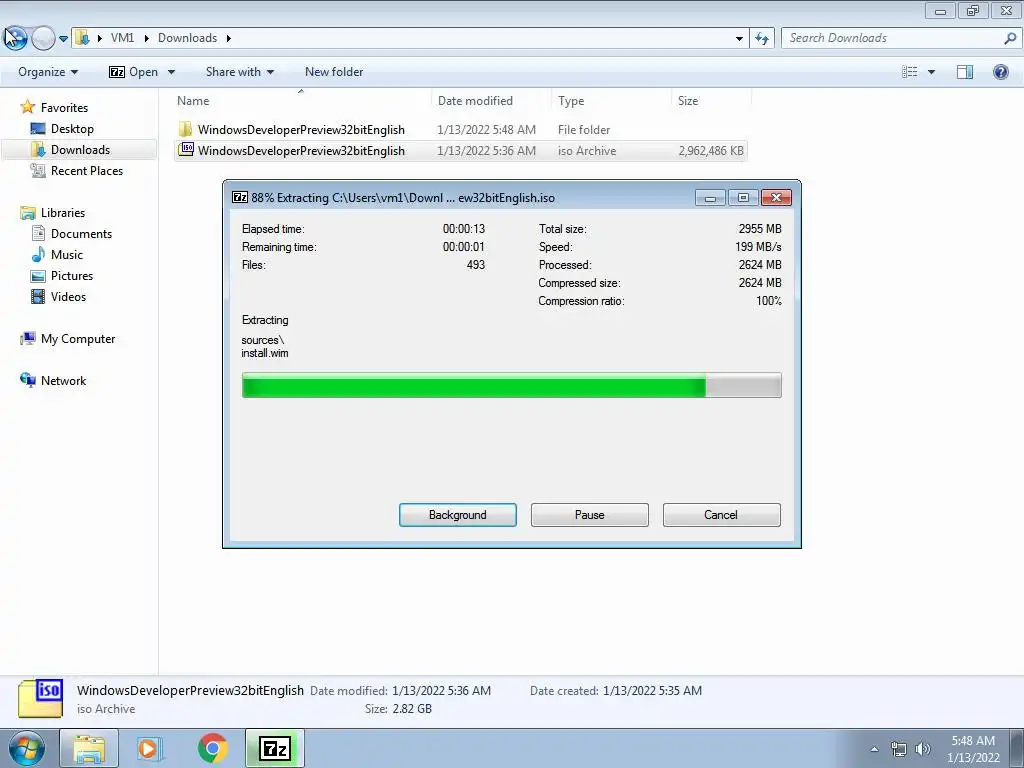Click the volume speaker tray icon
Screen dimensions: 1024x768
tap(923, 749)
